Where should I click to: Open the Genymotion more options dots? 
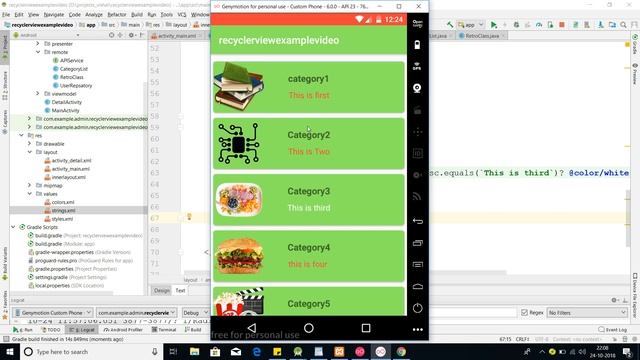pos(418,330)
